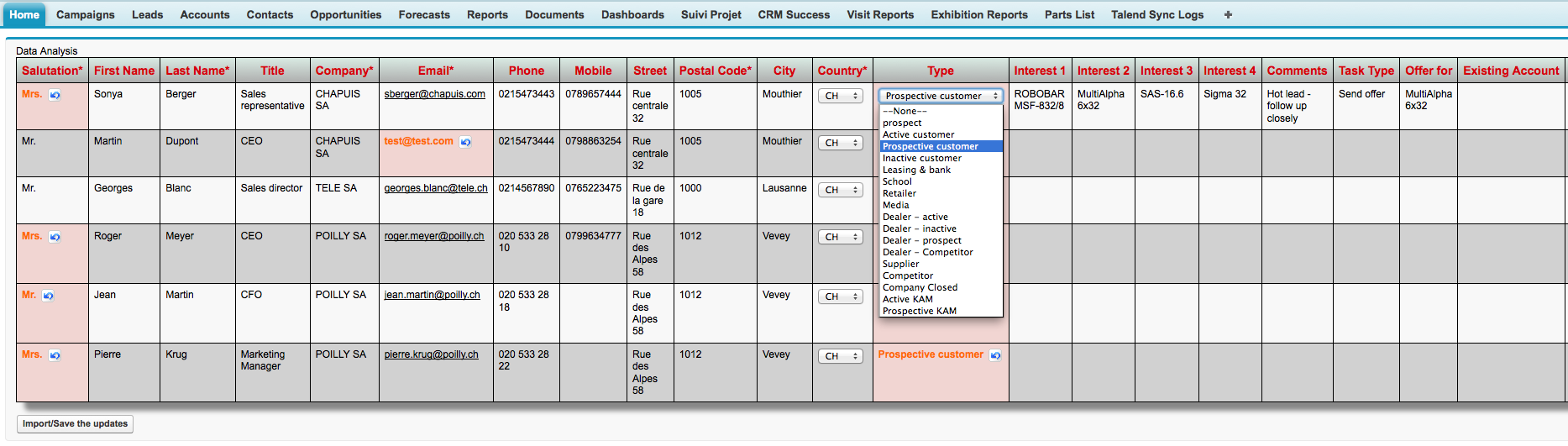1568x446 pixels.
Task: Choose Inactive customer in Type list
Action: pos(941,158)
